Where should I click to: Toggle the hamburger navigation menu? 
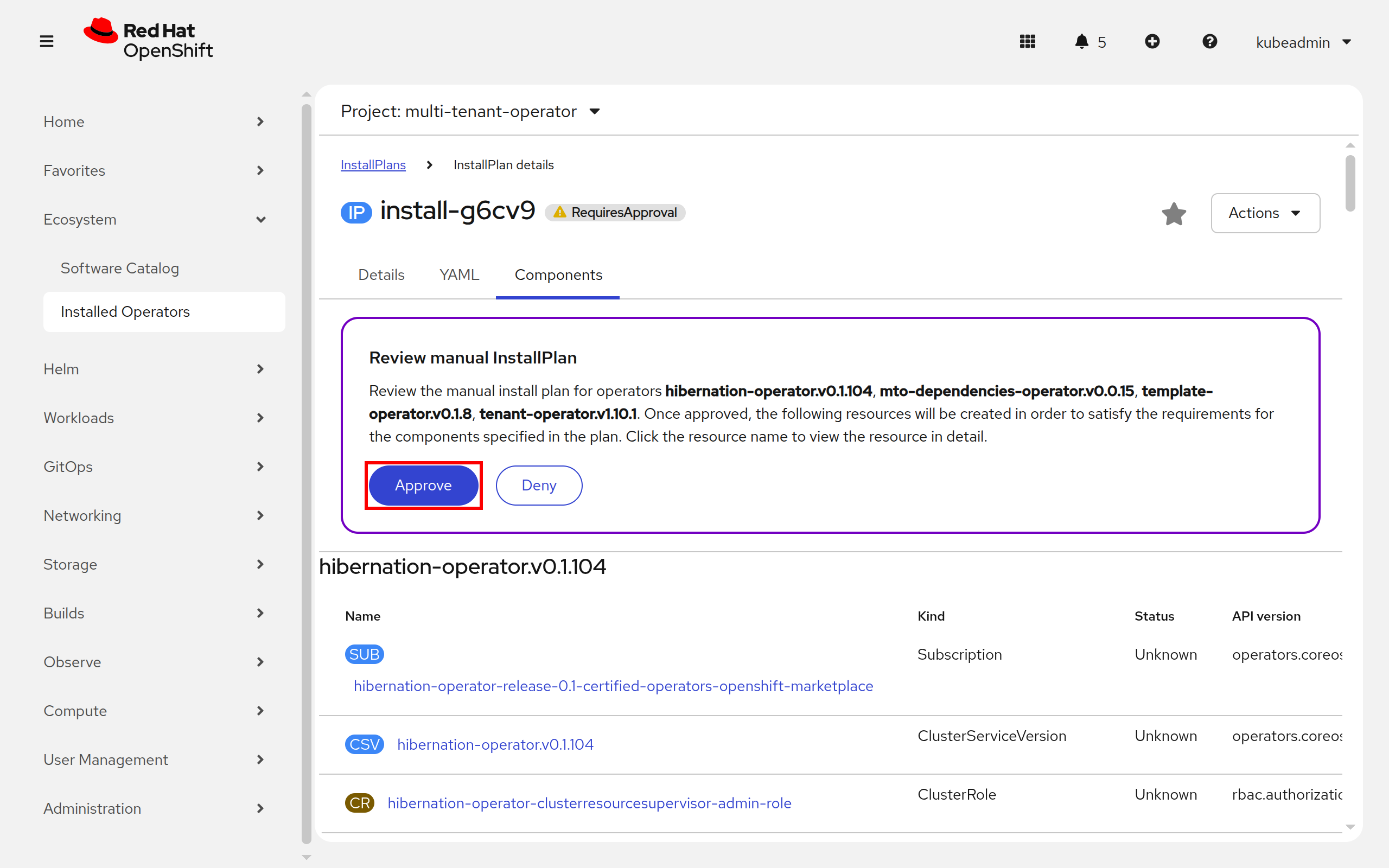click(x=47, y=41)
